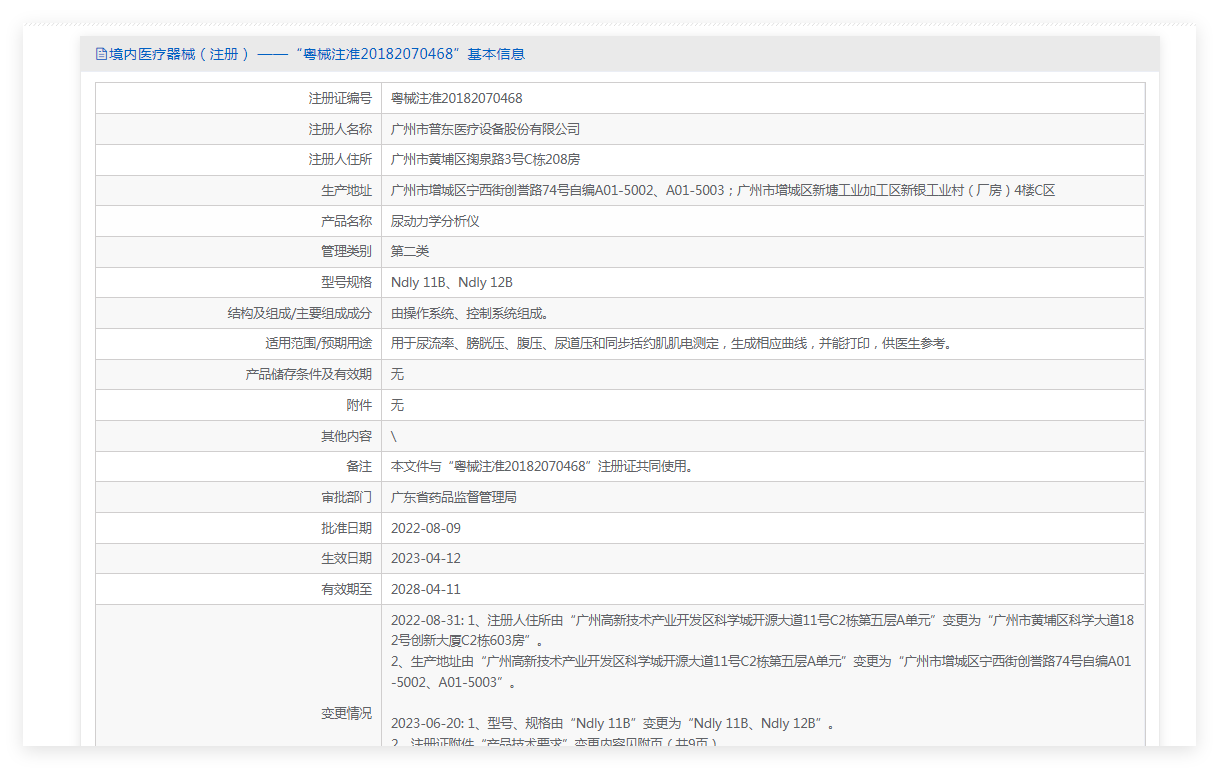Select approval date 2022-08-09
Screen dimensions: 1219x769
[425, 528]
